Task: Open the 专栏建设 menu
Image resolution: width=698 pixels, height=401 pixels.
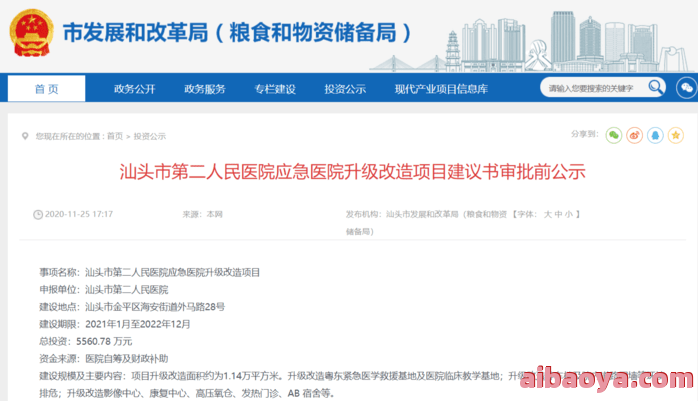Action: click(x=275, y=89)
